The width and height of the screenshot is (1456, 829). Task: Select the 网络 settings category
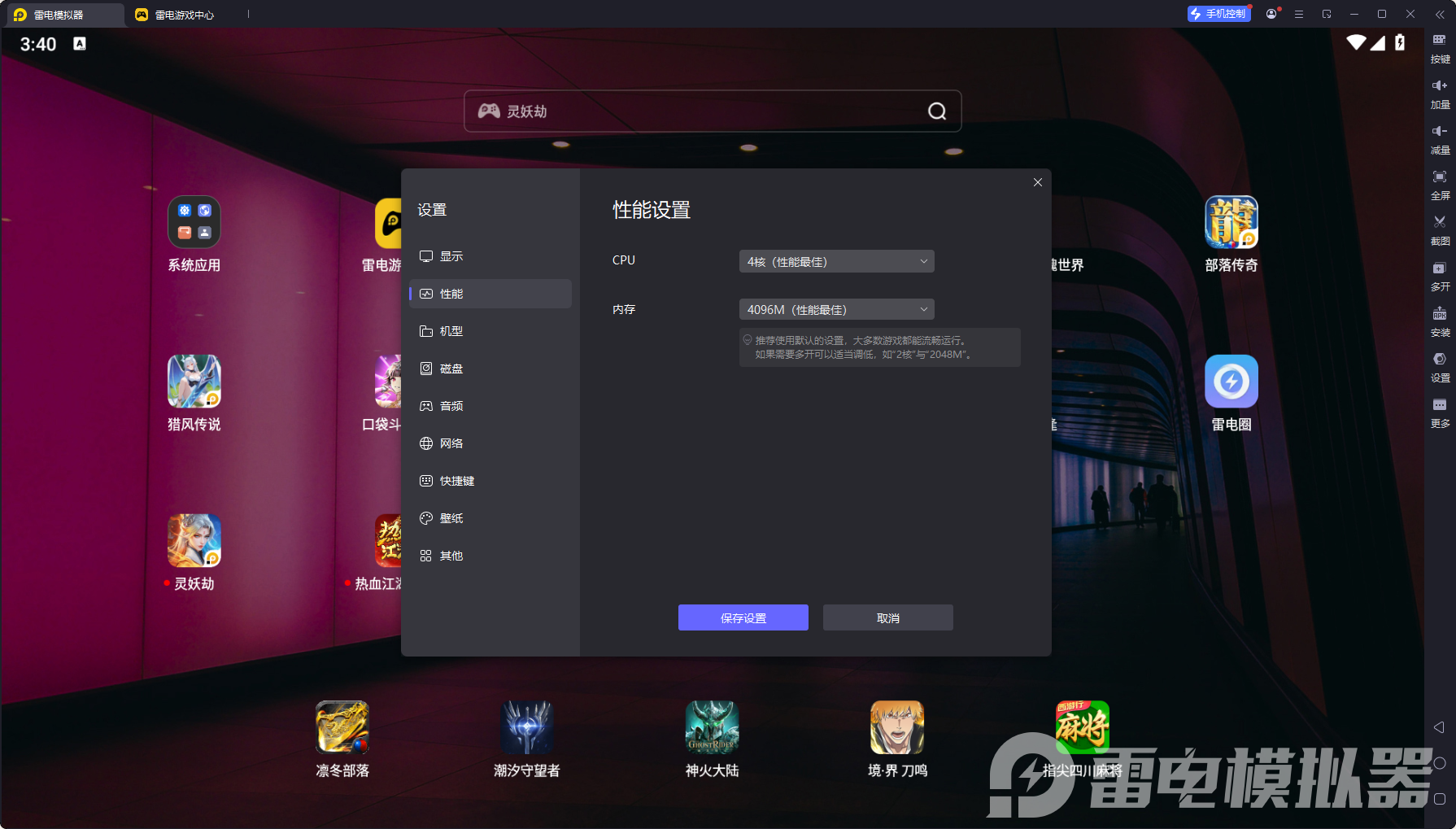tap(490, 443)
